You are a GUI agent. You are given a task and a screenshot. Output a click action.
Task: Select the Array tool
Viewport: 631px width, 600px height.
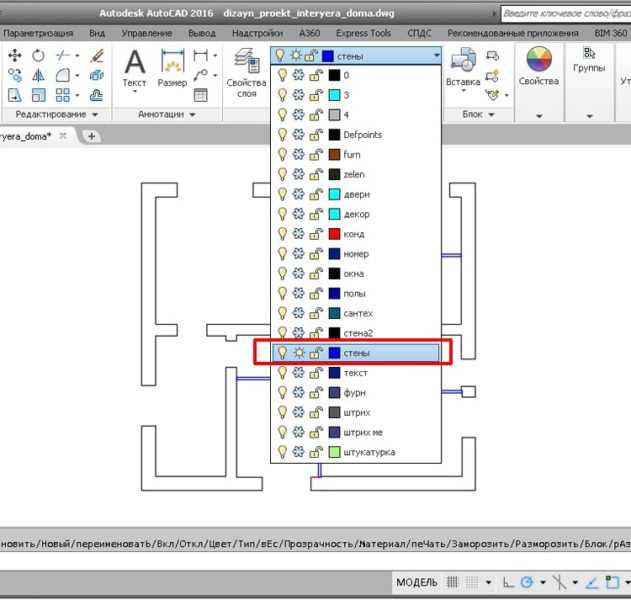(63, 95)
